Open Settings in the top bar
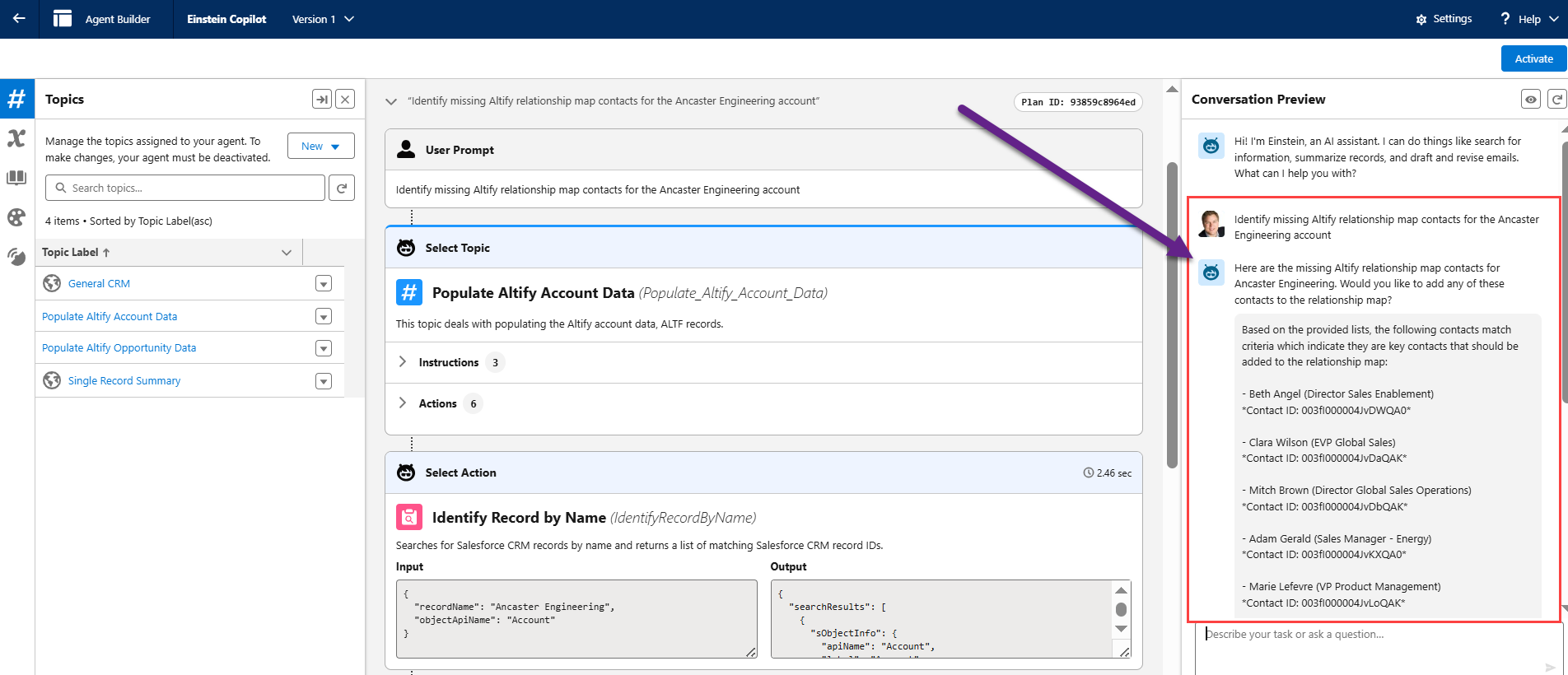This screenshot has height=675, width=1568. [1444, 19]
